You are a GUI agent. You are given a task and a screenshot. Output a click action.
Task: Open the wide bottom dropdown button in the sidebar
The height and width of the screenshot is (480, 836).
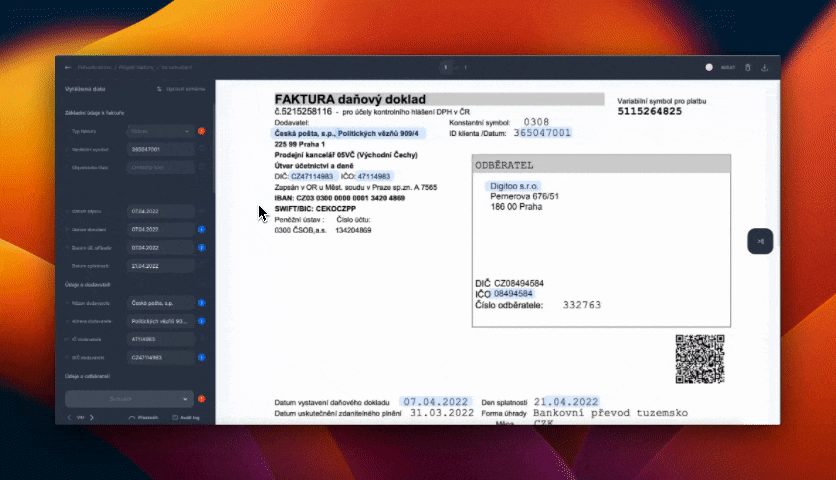coord(129,399)
